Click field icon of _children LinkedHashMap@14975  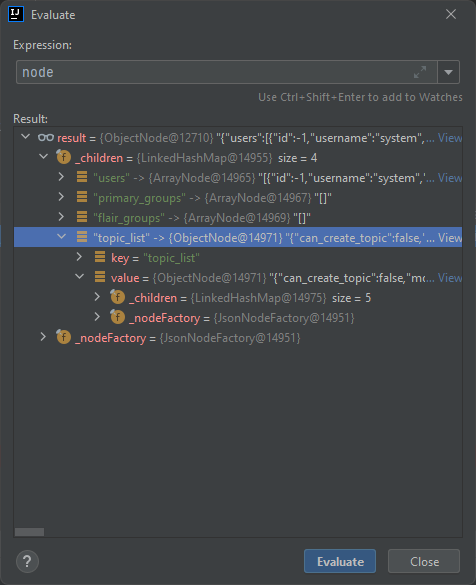click(117, 297)
